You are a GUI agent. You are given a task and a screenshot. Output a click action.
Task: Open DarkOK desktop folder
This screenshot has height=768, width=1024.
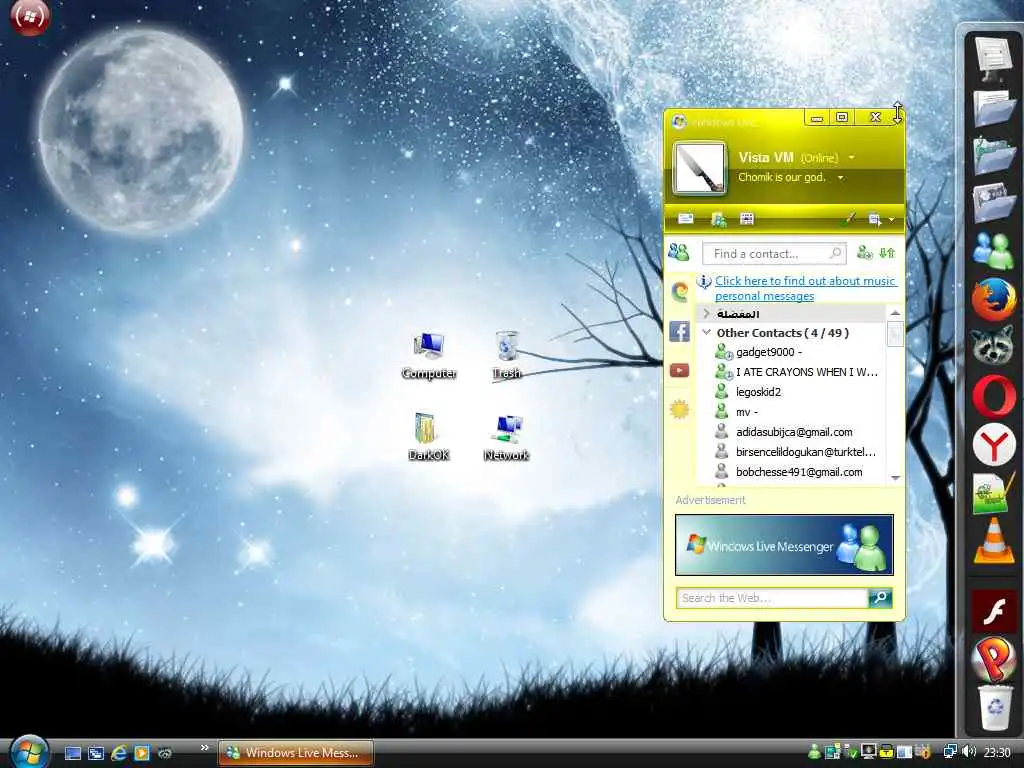click(x=428, y=437)
